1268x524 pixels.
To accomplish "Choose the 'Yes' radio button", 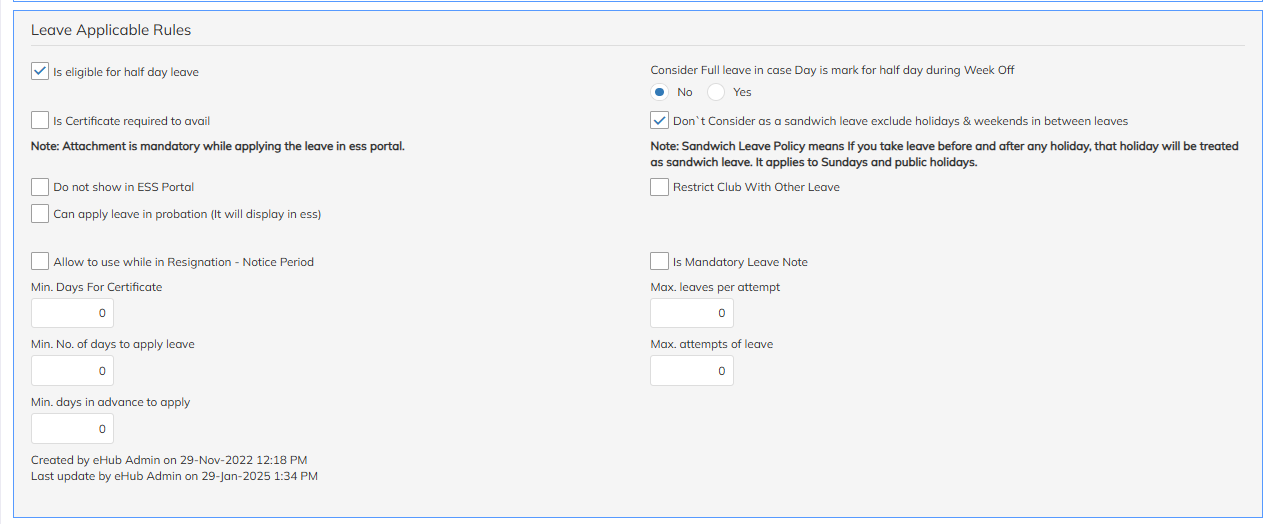I will click(716, 92).
